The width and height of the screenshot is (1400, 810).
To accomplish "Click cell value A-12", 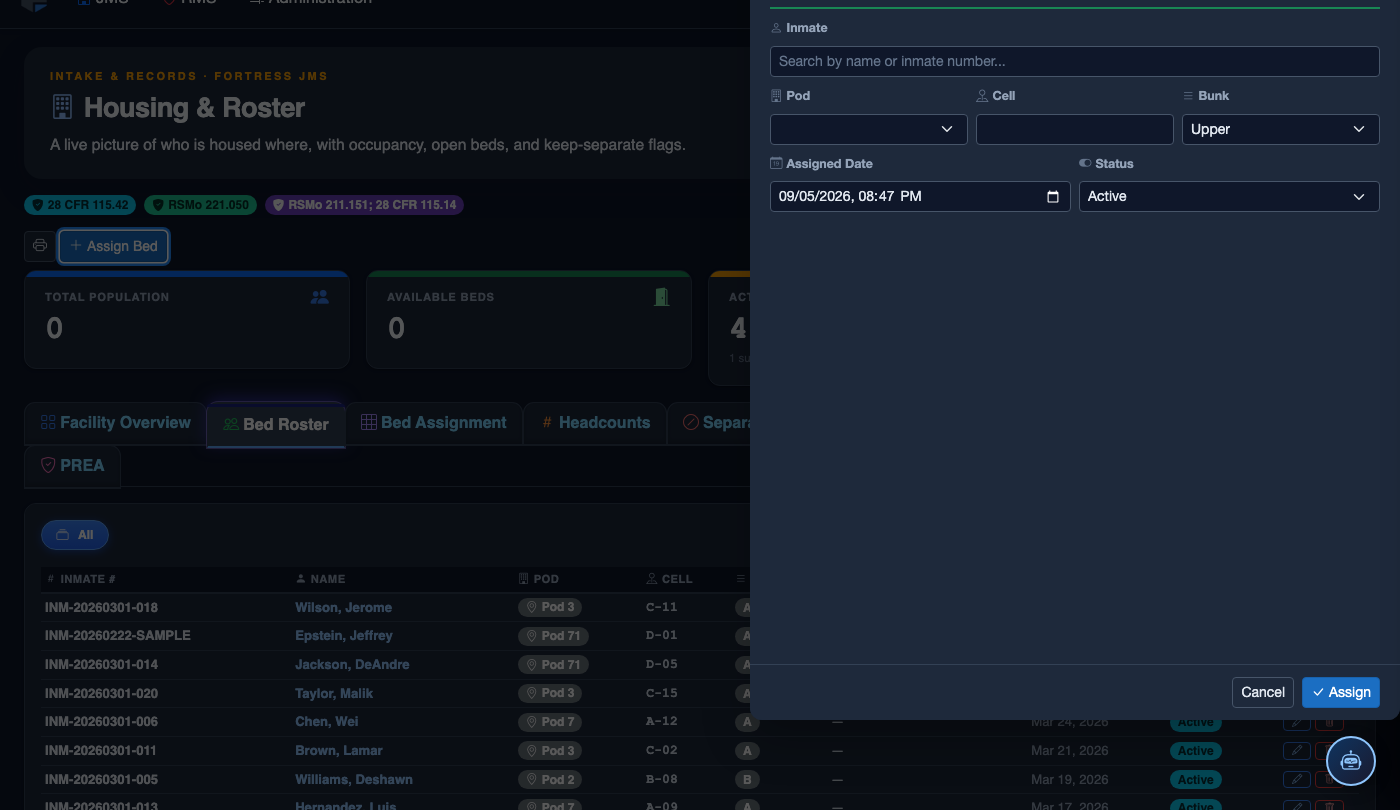I will [x=662, y=722].
